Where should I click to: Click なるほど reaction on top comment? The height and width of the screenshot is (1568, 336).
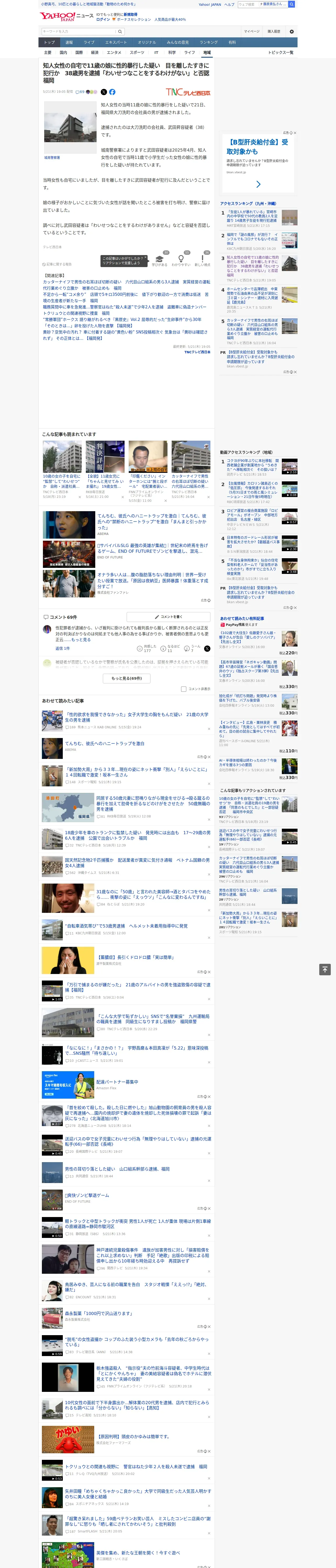(x=171, y=648)
